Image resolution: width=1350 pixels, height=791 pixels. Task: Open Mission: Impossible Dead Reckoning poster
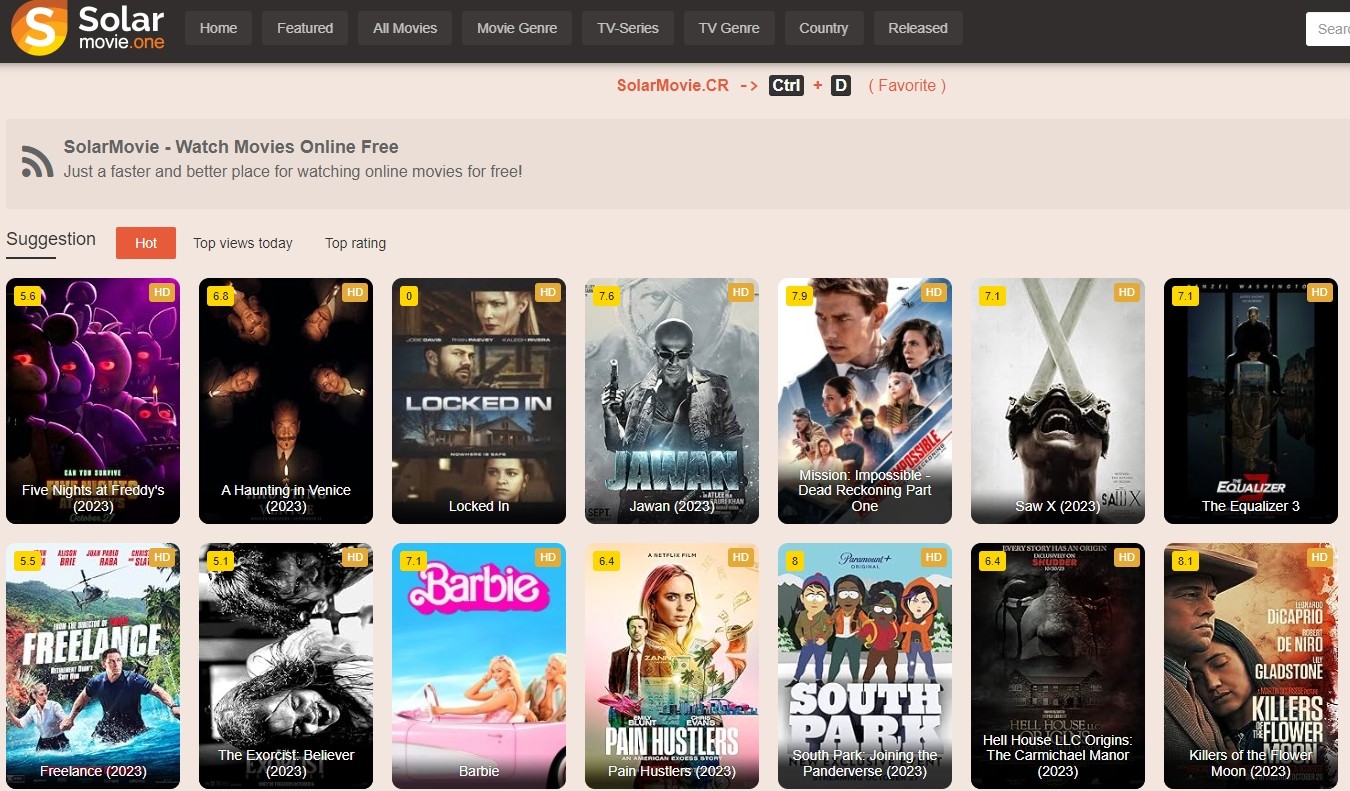point(865,401)
